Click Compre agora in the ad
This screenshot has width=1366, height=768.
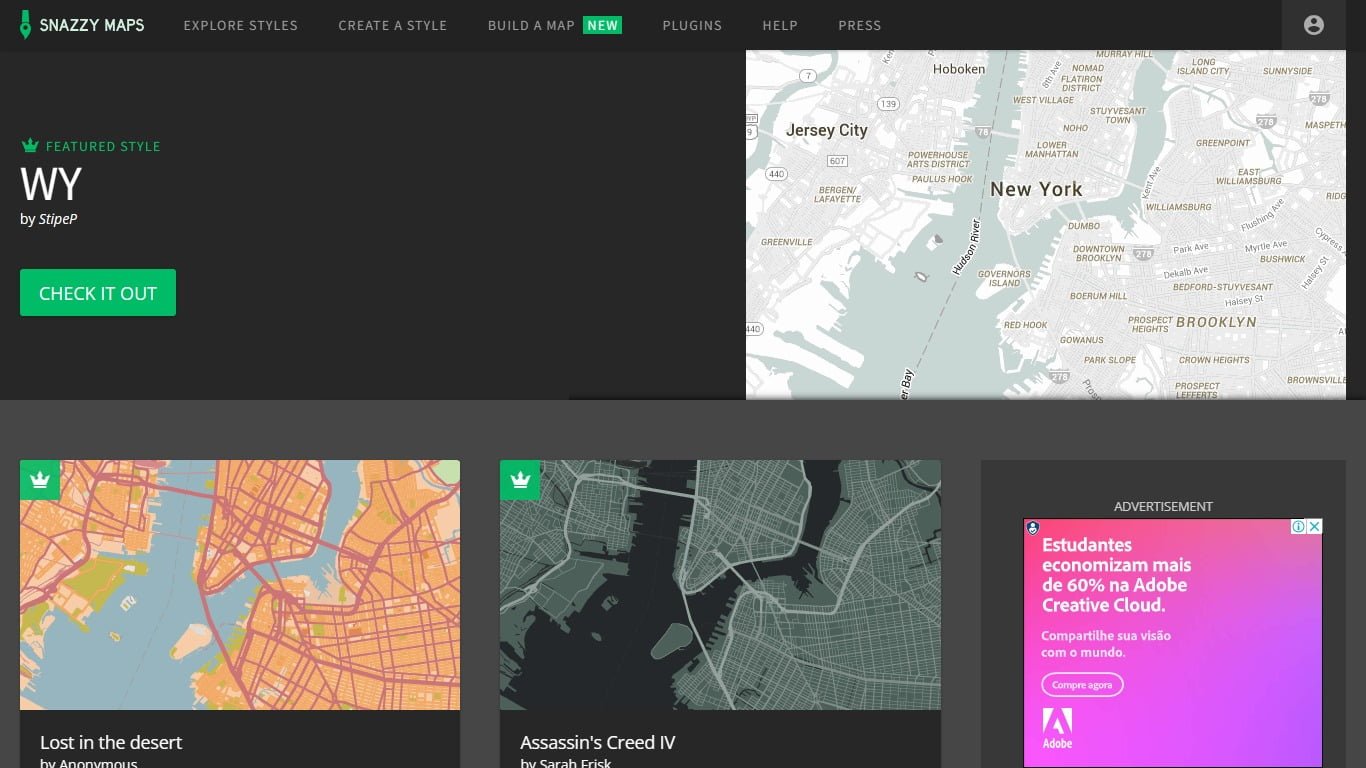(1082, 685)
